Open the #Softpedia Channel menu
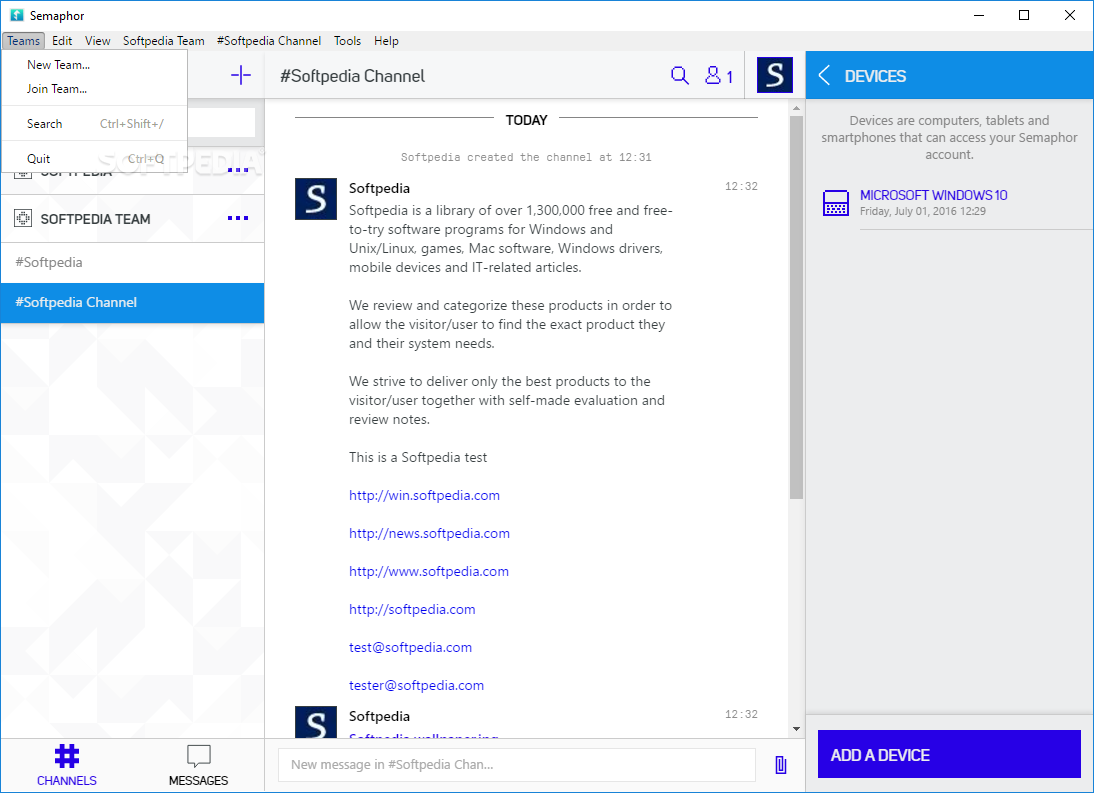1094x793 pixels. [x=269, y=40]
